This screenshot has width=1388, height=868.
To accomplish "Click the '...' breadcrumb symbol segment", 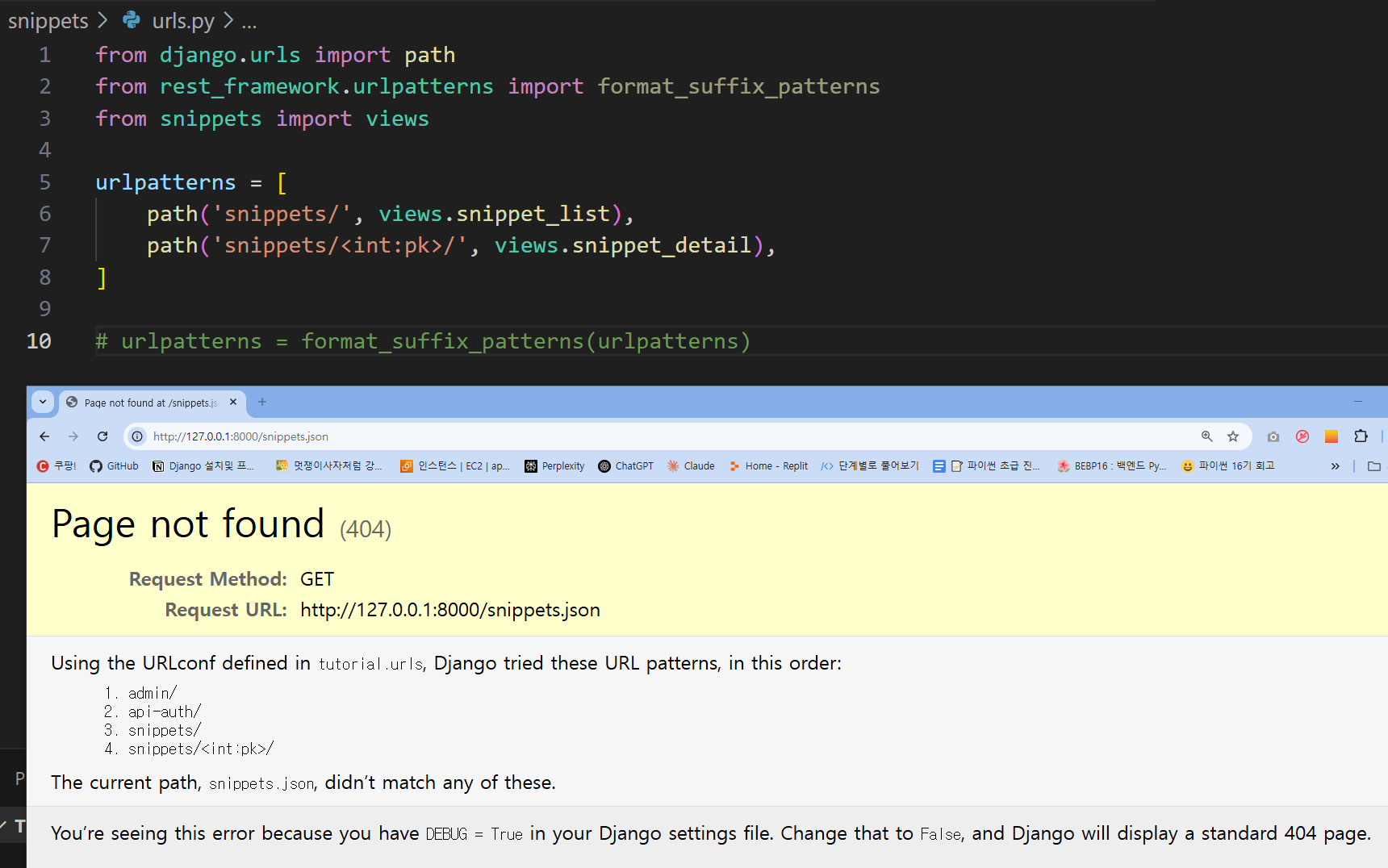I will [x=249, y=21].
